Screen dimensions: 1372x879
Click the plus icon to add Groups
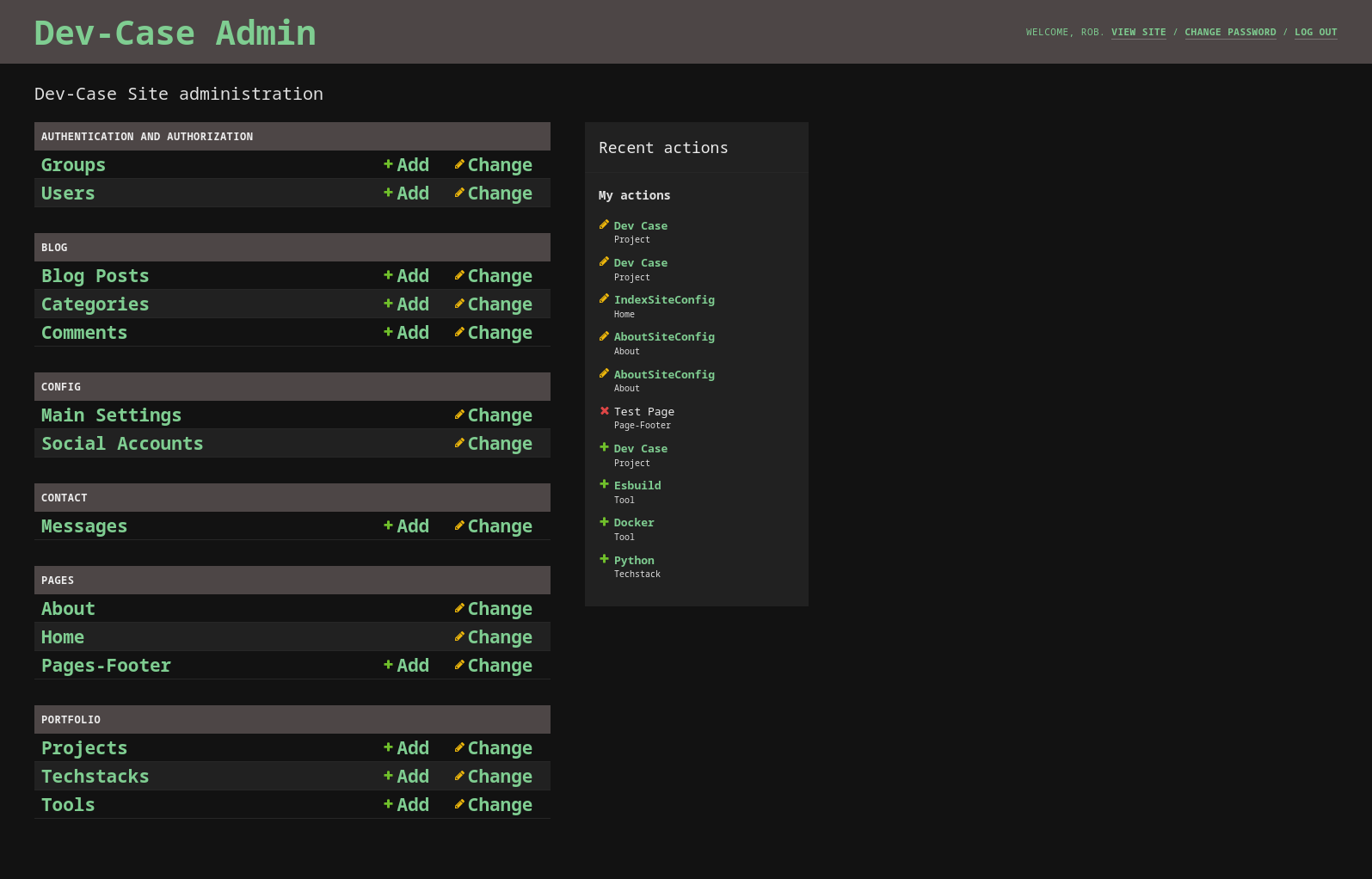(388, 164)
